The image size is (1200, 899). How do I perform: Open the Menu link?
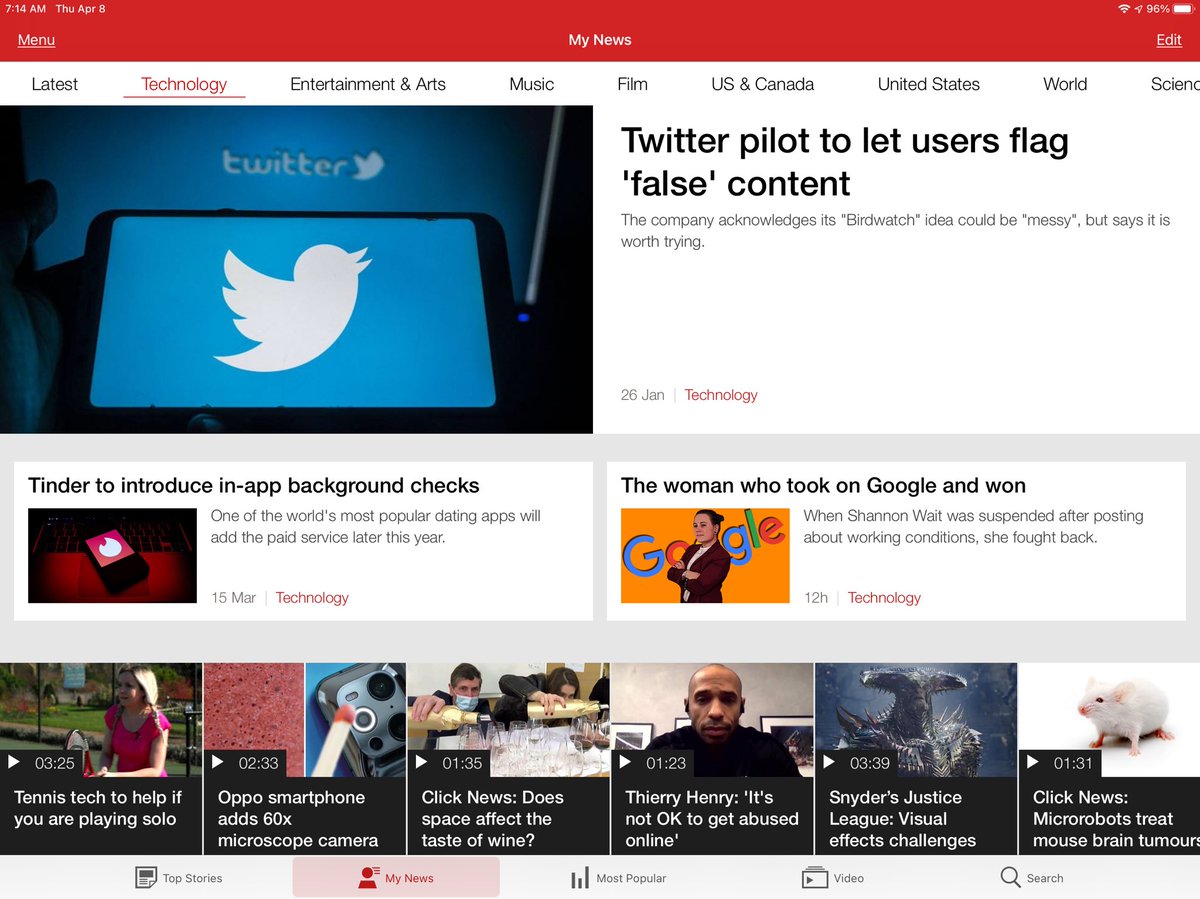[36, 40]
